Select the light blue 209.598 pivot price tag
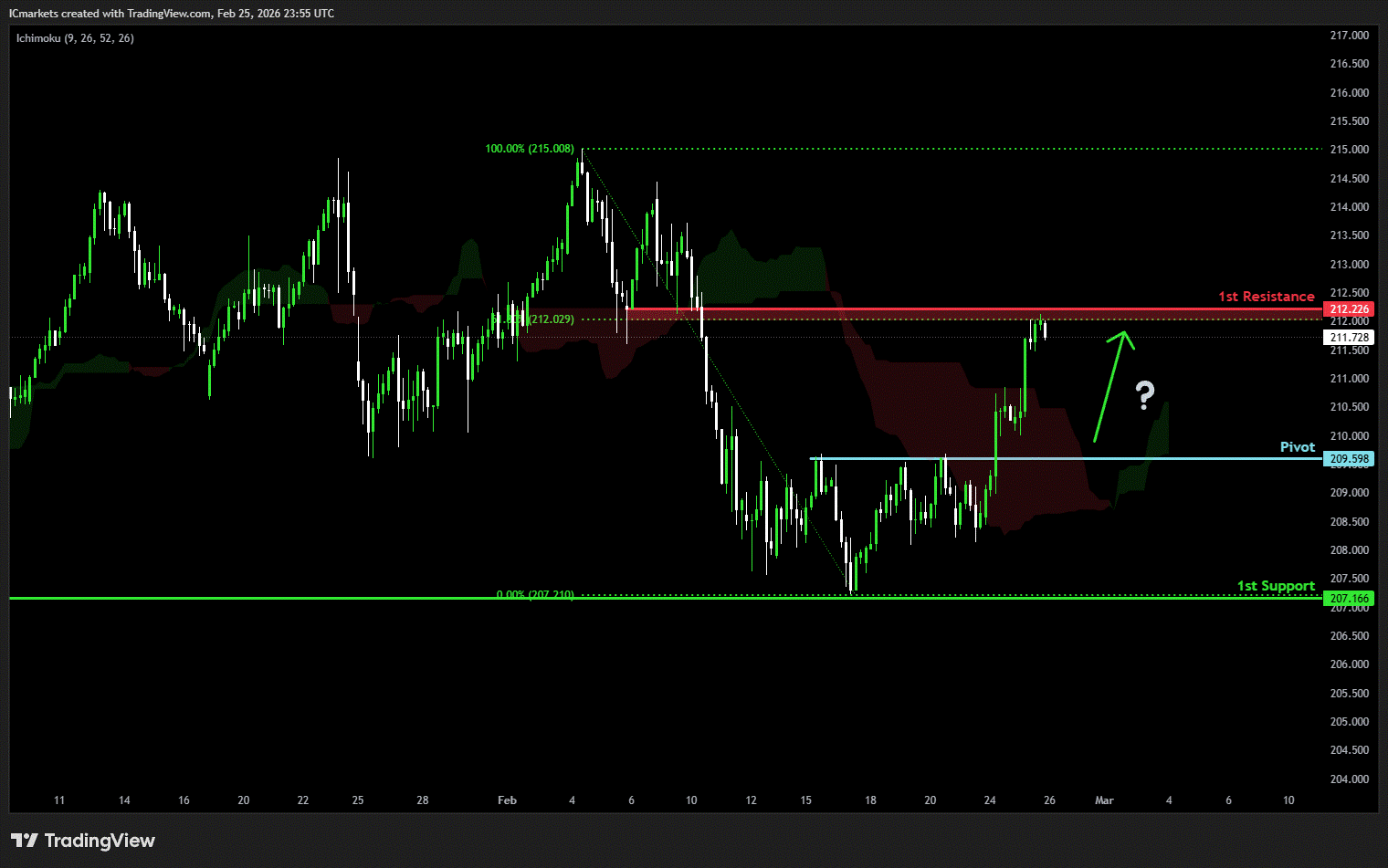 [1349, 459]
